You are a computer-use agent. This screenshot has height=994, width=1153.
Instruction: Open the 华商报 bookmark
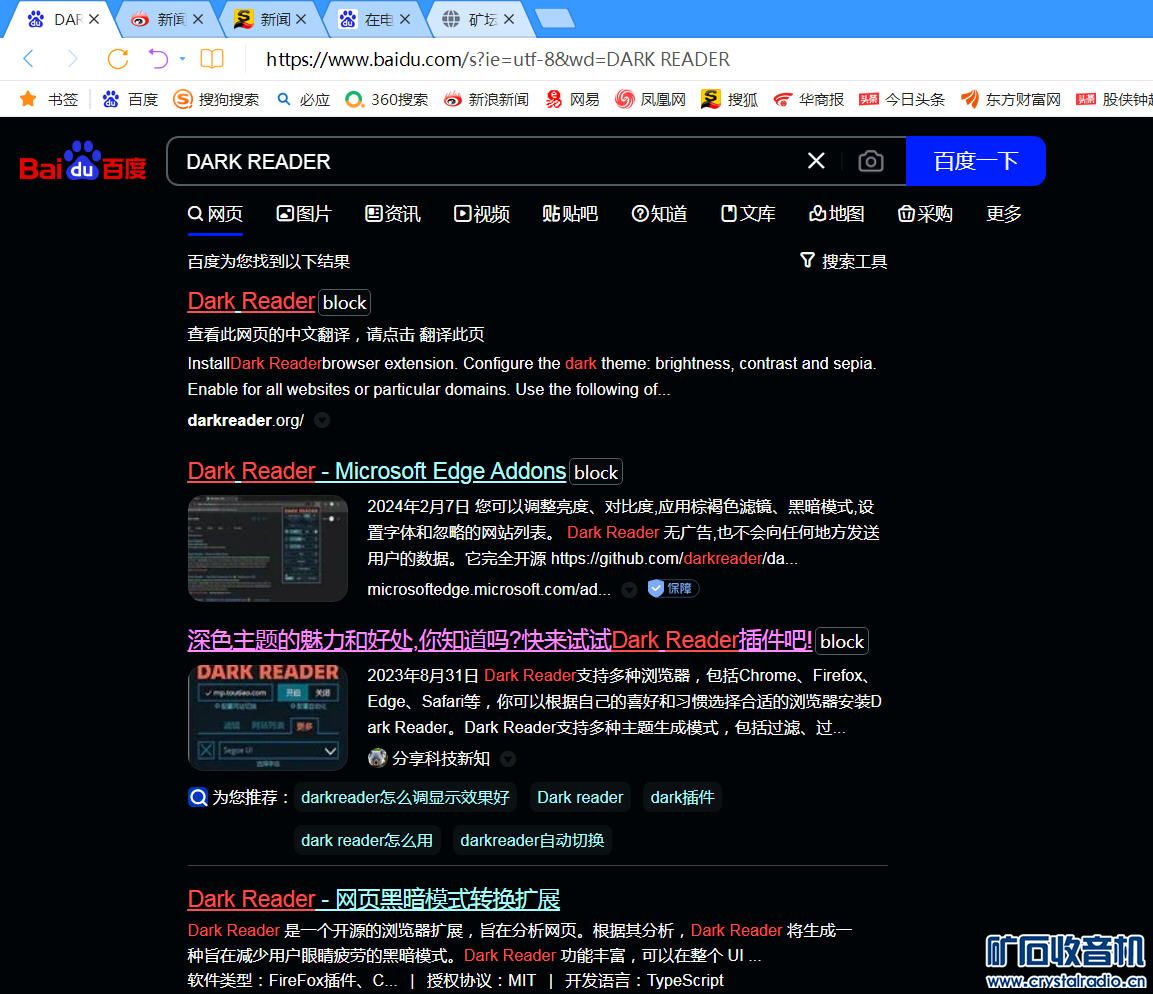(808, 99)
